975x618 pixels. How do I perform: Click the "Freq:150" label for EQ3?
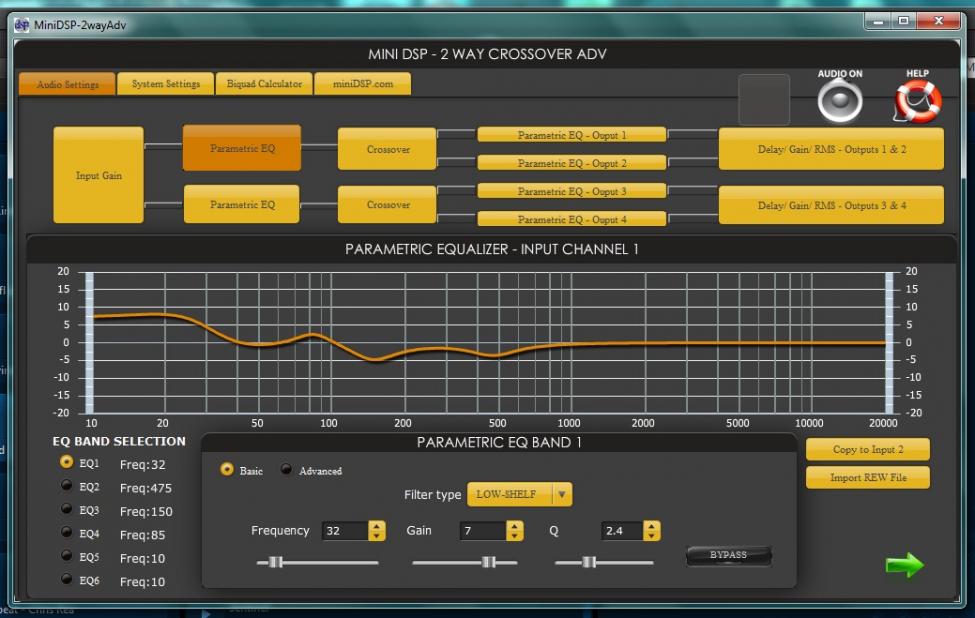tap(146, 512)
